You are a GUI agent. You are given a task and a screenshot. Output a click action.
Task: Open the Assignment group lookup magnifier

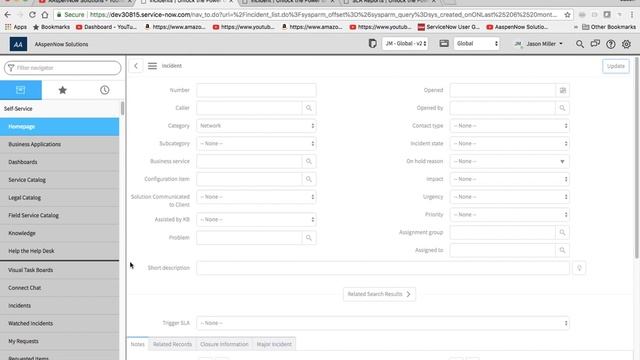[x=562, y=232]
